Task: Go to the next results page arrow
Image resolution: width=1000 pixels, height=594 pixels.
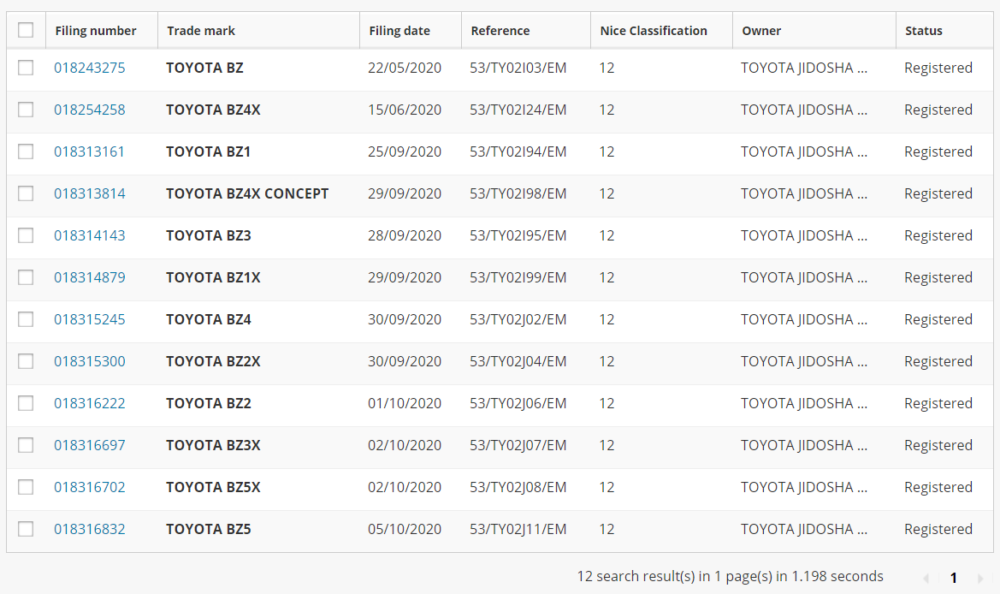Action: pos(980,578)
